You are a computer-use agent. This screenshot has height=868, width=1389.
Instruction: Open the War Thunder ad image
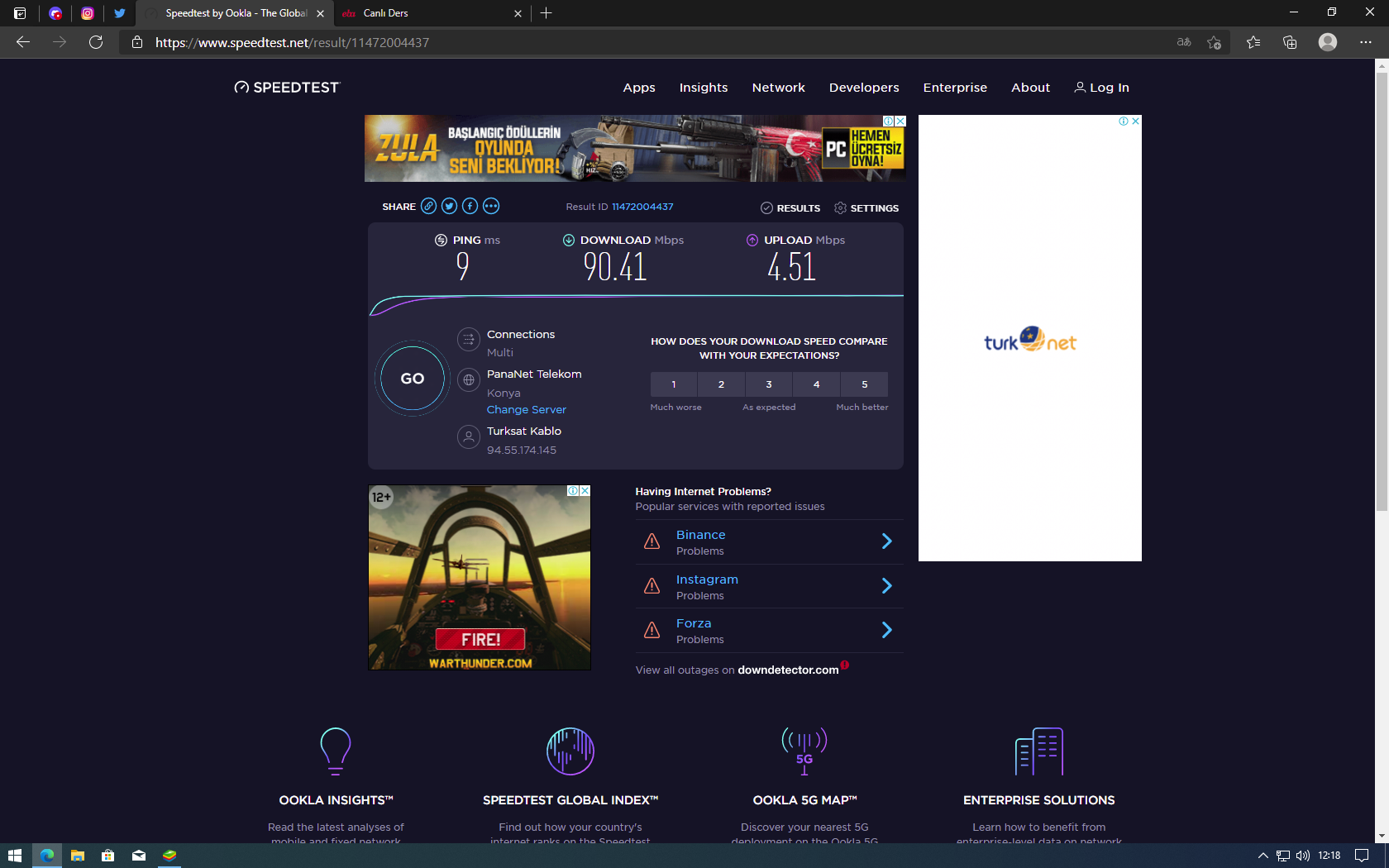(x=480, y=578)
